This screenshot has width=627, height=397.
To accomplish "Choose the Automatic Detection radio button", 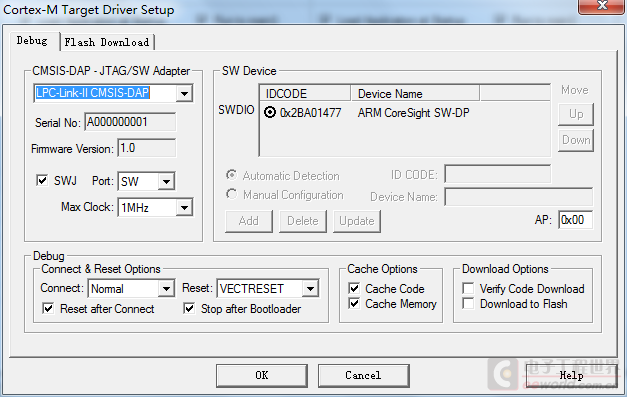I will tap(231, 175).
